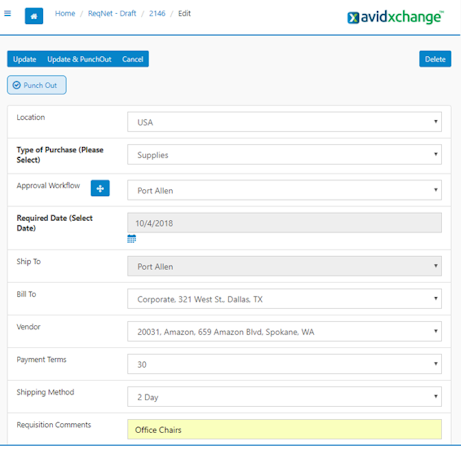
Task: Open the Type of Purchase dropdown
Action: coord(284,154)
